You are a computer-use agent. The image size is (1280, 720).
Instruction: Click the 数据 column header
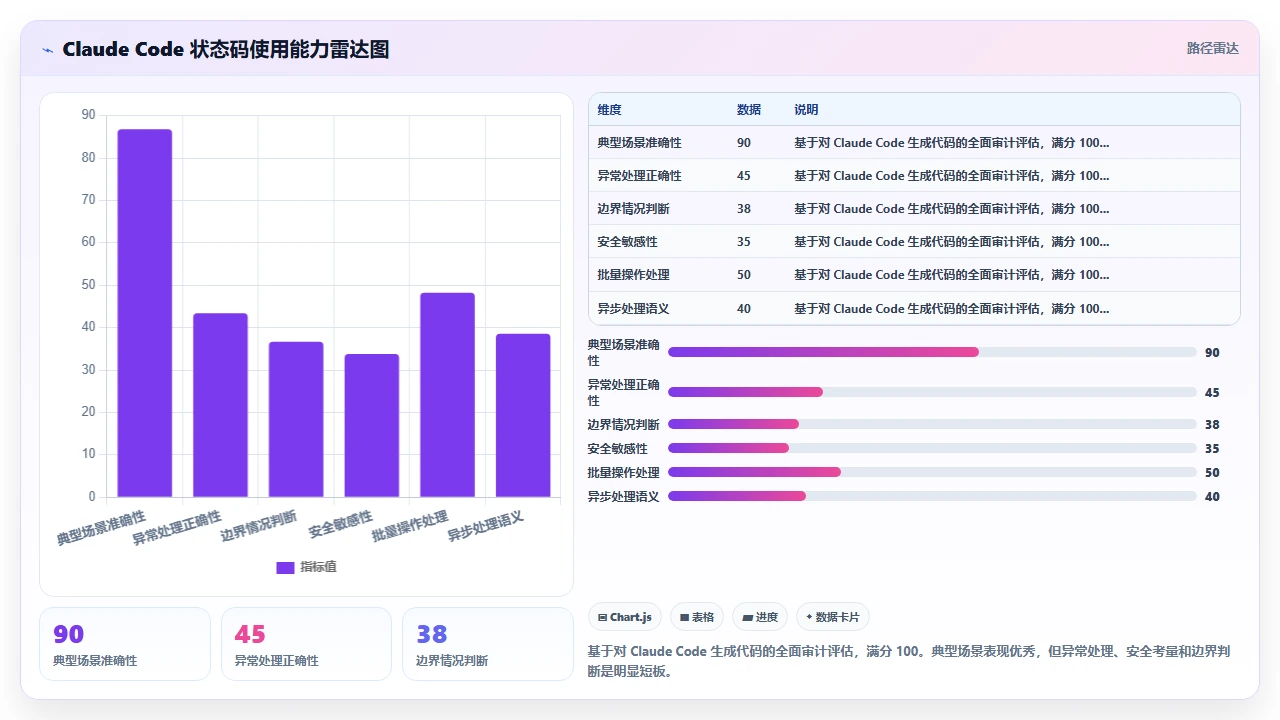pyautogui.click(x=748, y=110)
